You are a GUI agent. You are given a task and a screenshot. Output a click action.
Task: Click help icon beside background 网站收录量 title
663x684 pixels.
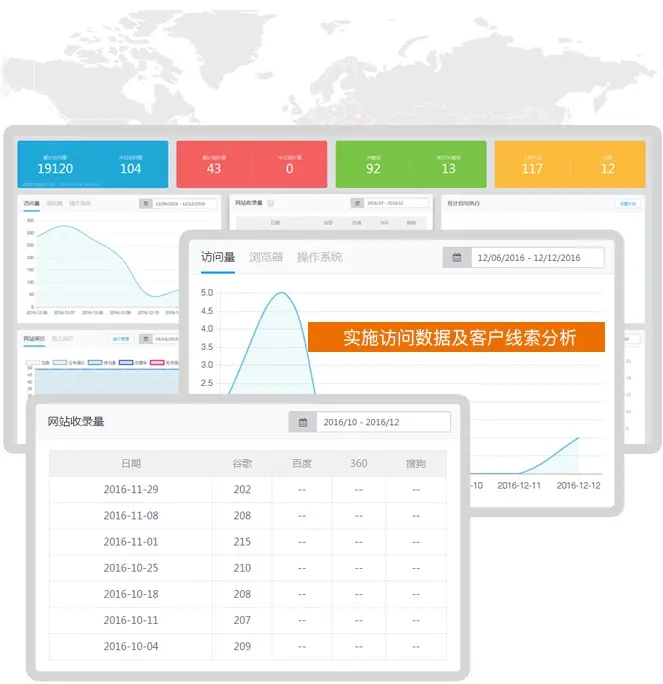pyautogui.click(x=271, y=203)
